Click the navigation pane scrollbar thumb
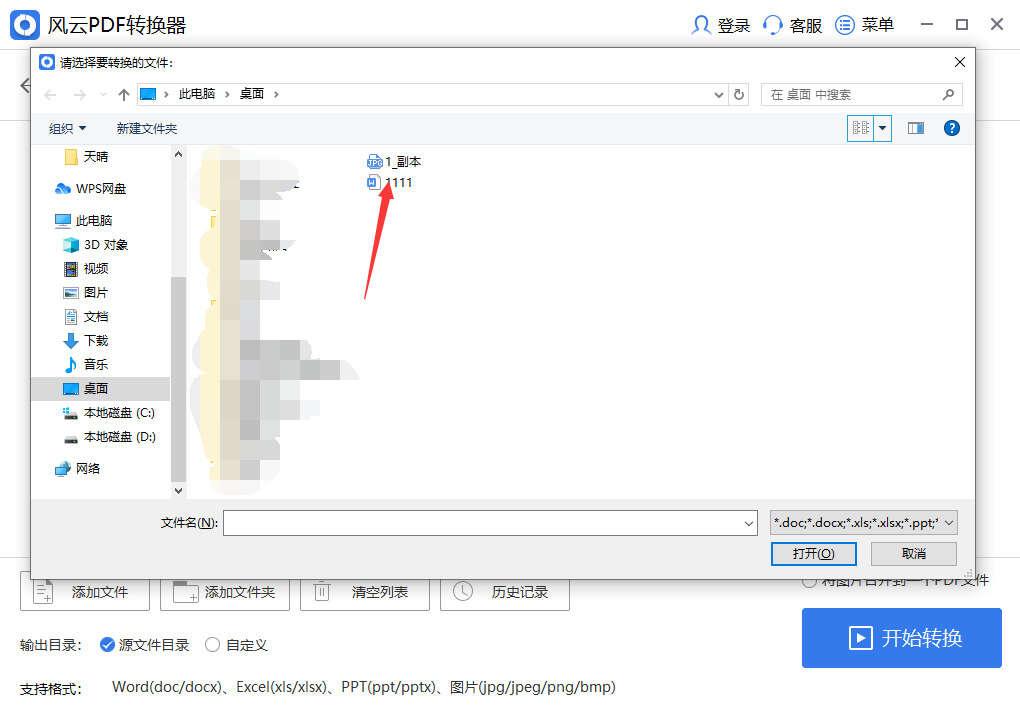 pyautogui.click(x=178, y=379)
